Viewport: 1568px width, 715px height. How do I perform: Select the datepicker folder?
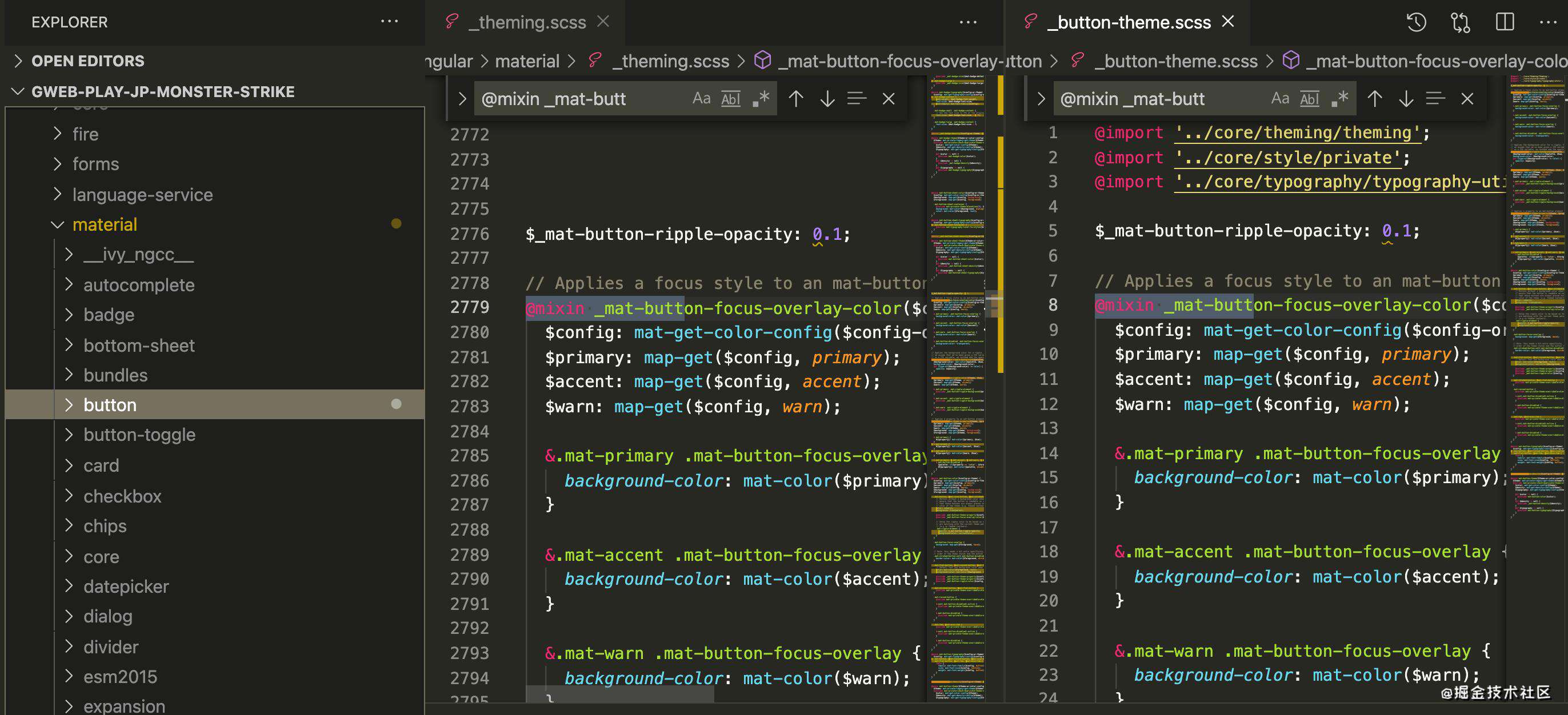click(x=126, y=586)
